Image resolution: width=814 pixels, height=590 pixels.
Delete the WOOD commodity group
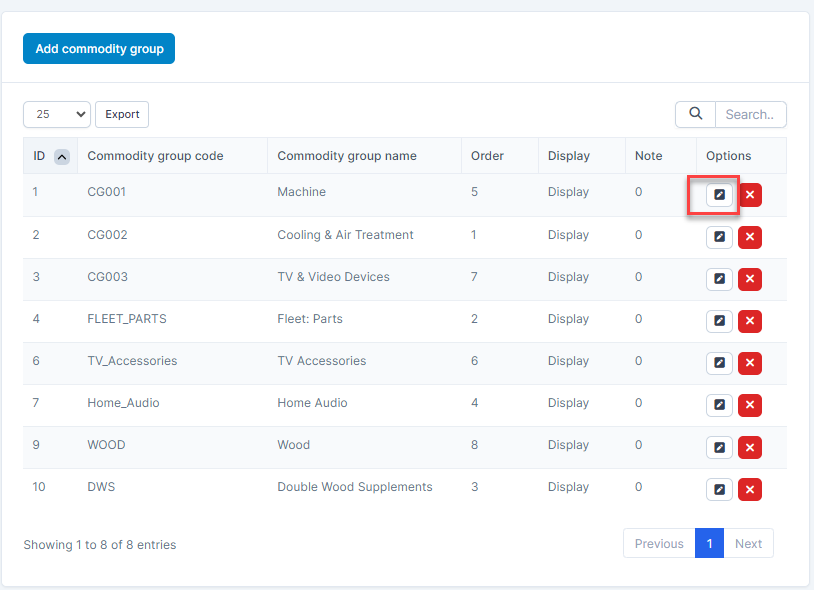750,447
